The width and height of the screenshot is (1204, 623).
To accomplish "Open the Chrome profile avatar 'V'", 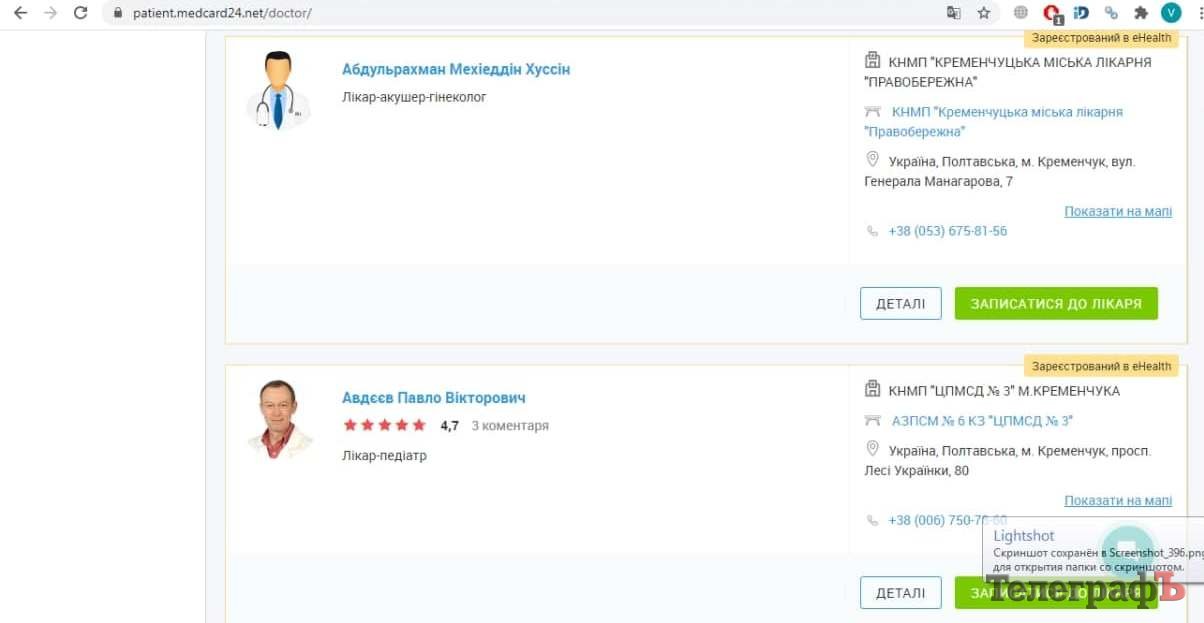I will [1171, 13].
